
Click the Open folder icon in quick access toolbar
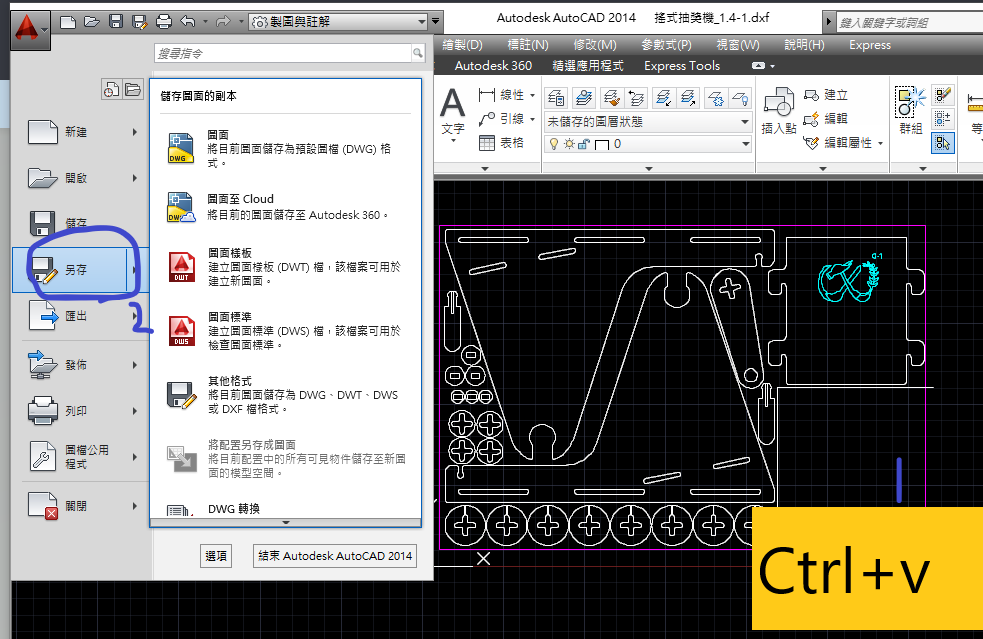point(92,22)
